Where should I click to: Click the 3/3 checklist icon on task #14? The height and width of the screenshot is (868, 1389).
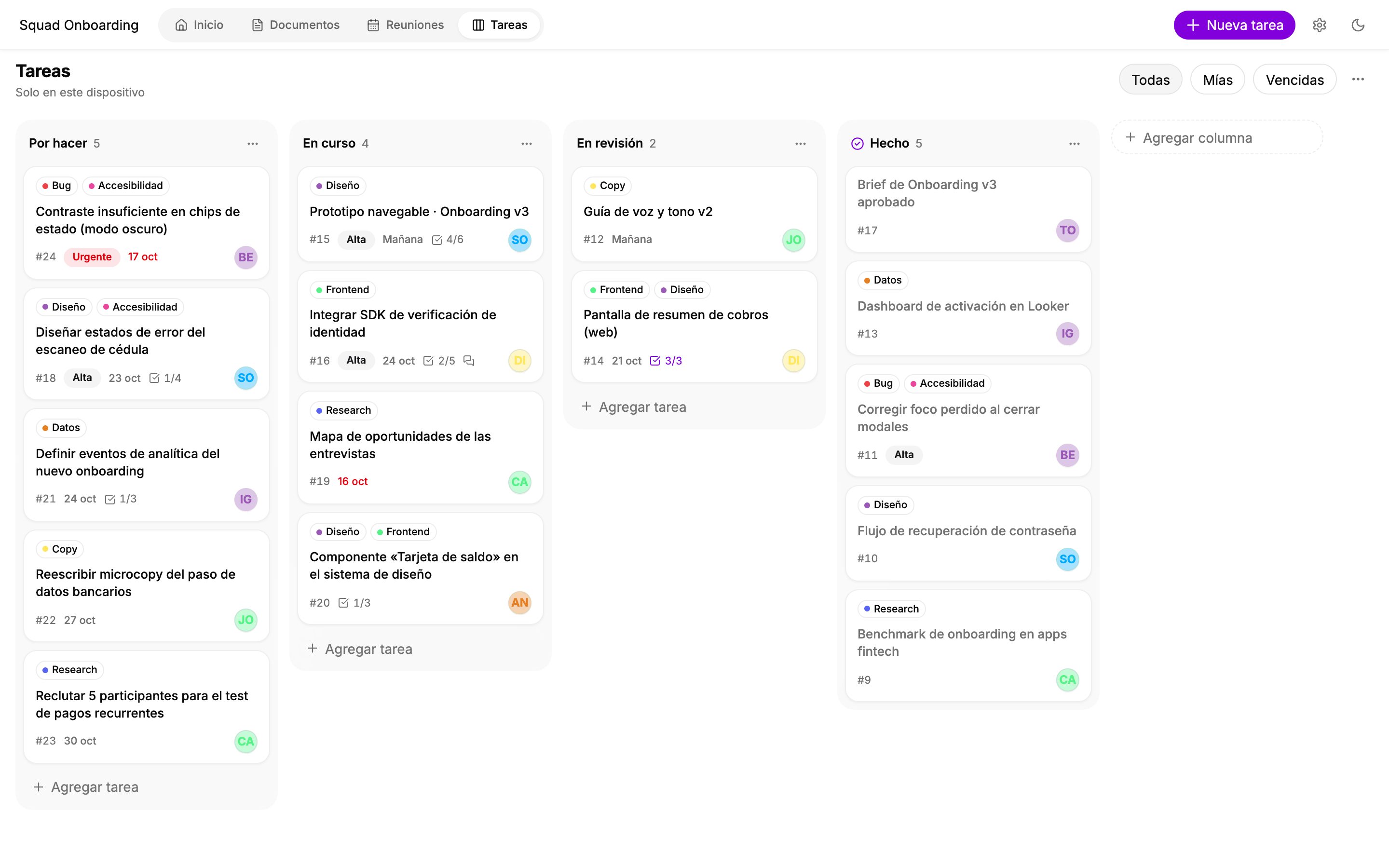click(x=655, y=361)
